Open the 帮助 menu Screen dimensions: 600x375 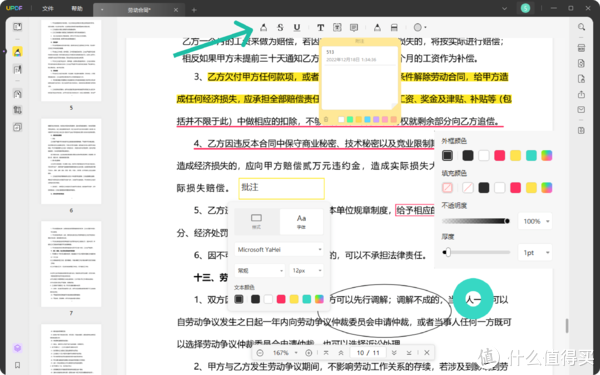pyautogui.click(x=77, y=8)
